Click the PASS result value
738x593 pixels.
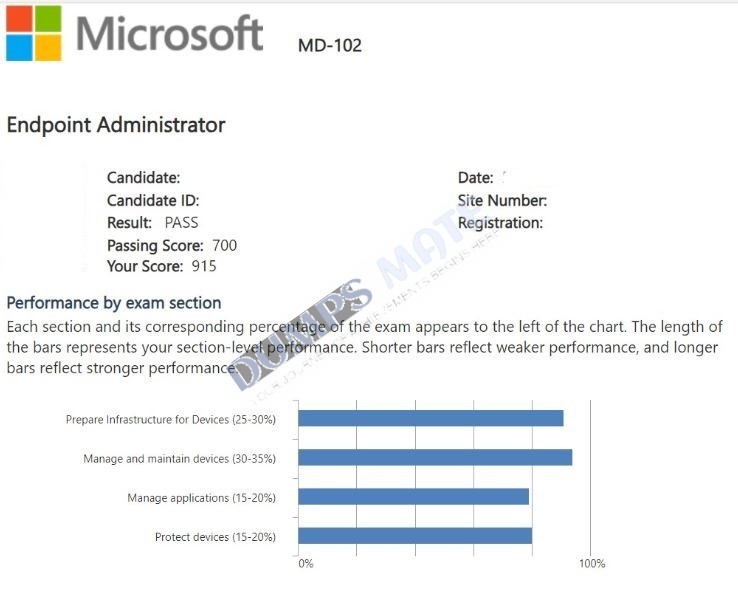click(181, 223)
